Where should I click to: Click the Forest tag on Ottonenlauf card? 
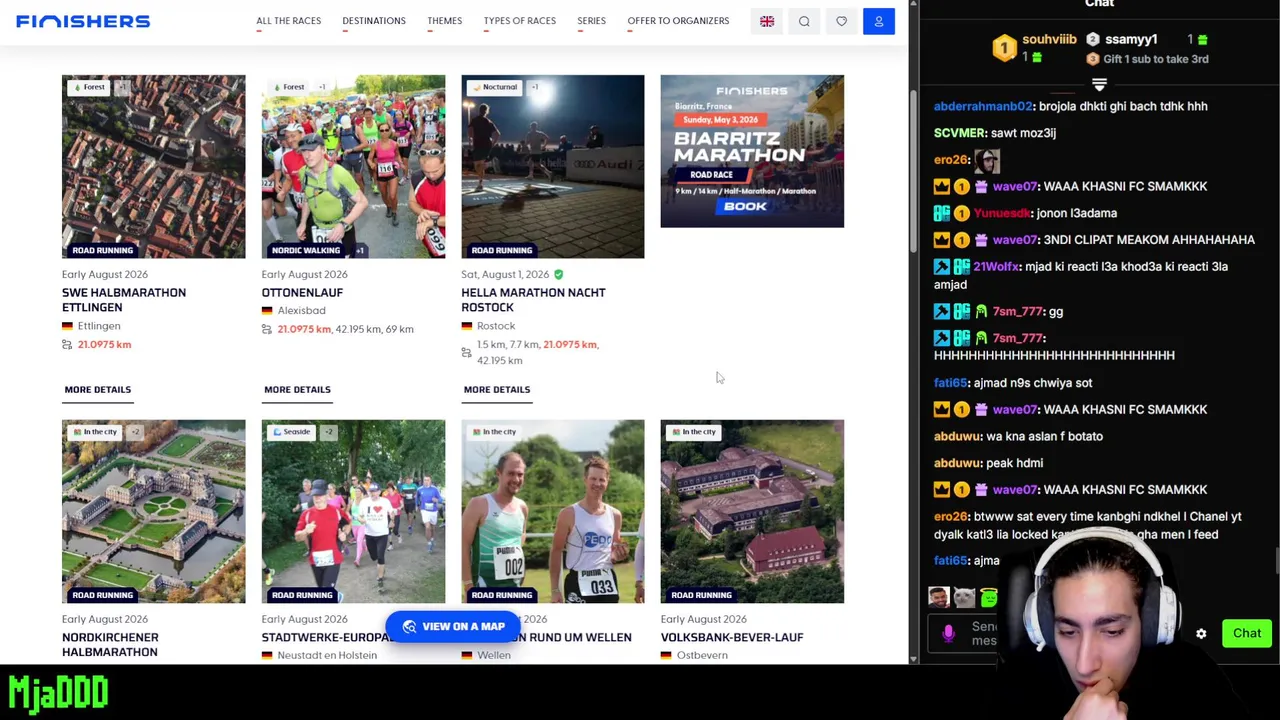(x=288, y=87)
